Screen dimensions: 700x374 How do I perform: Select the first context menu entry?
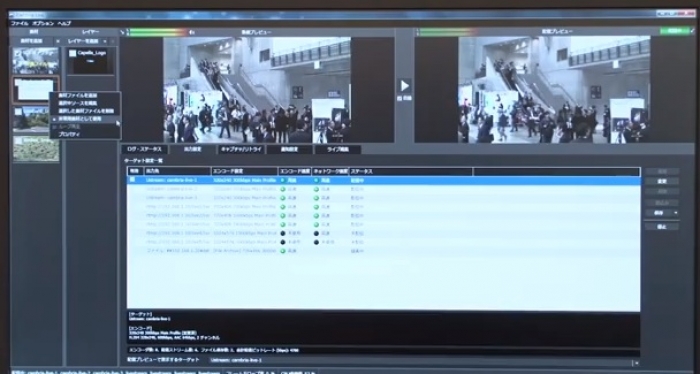85,96
